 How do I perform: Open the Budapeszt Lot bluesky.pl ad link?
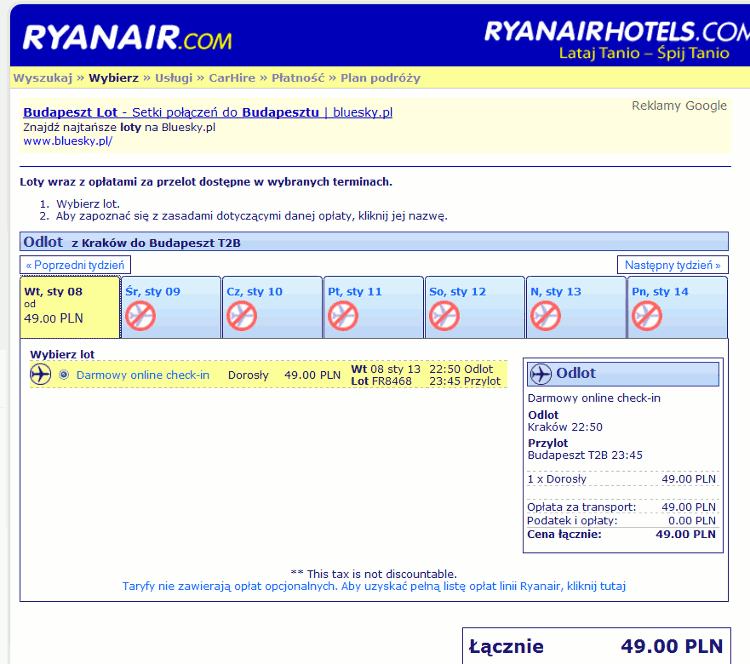[x=208, y=112]
